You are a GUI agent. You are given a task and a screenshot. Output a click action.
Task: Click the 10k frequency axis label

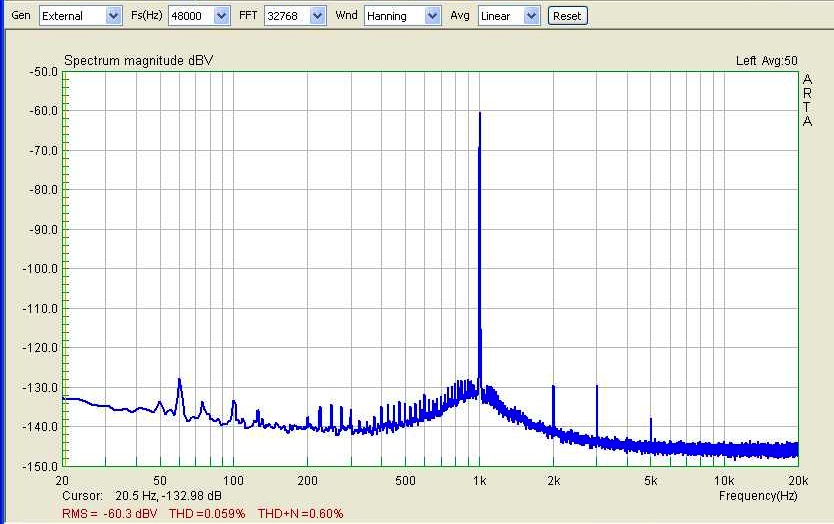point(724,481)
